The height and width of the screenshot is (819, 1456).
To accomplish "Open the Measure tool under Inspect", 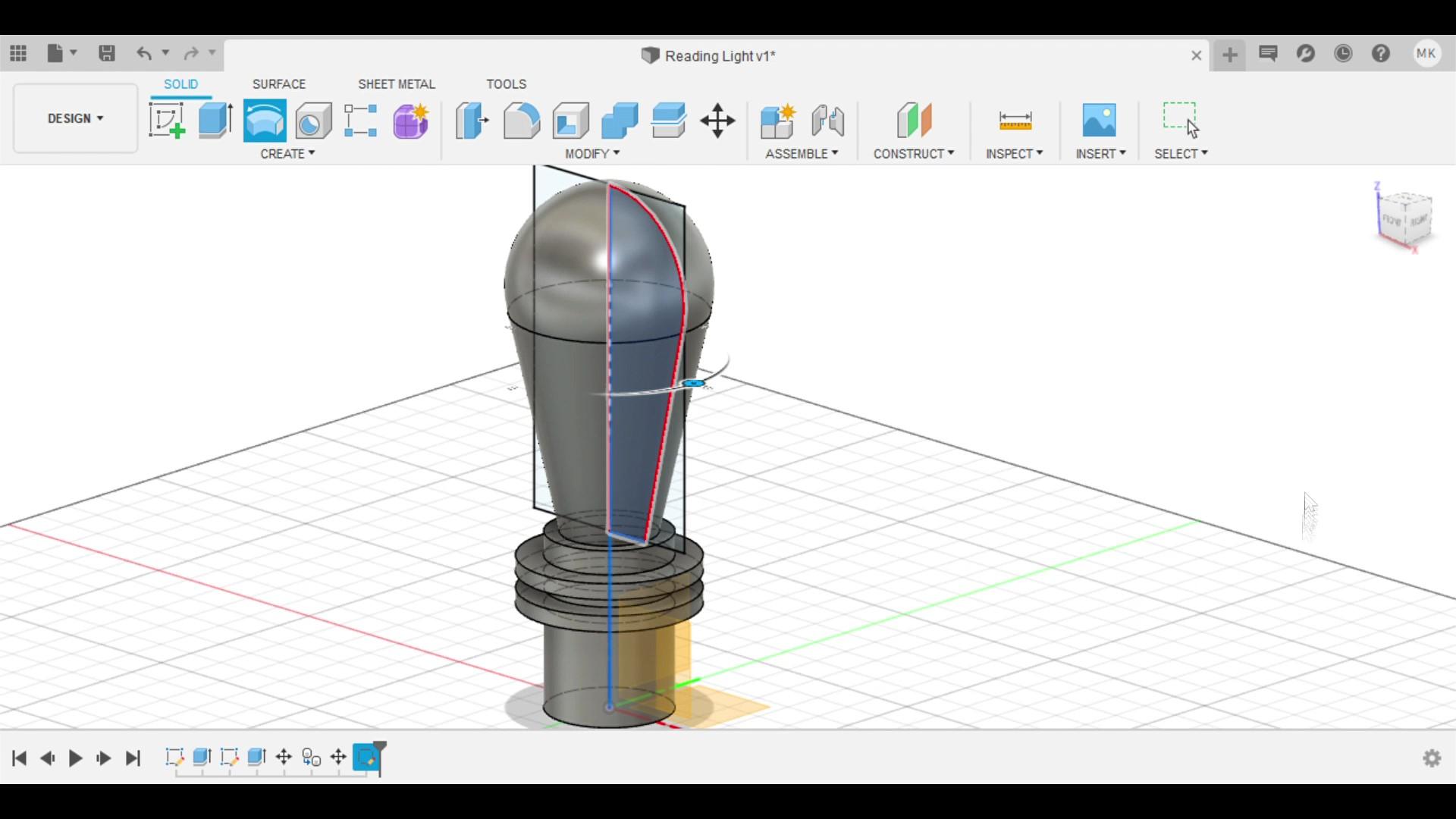I will point(1015,120).
